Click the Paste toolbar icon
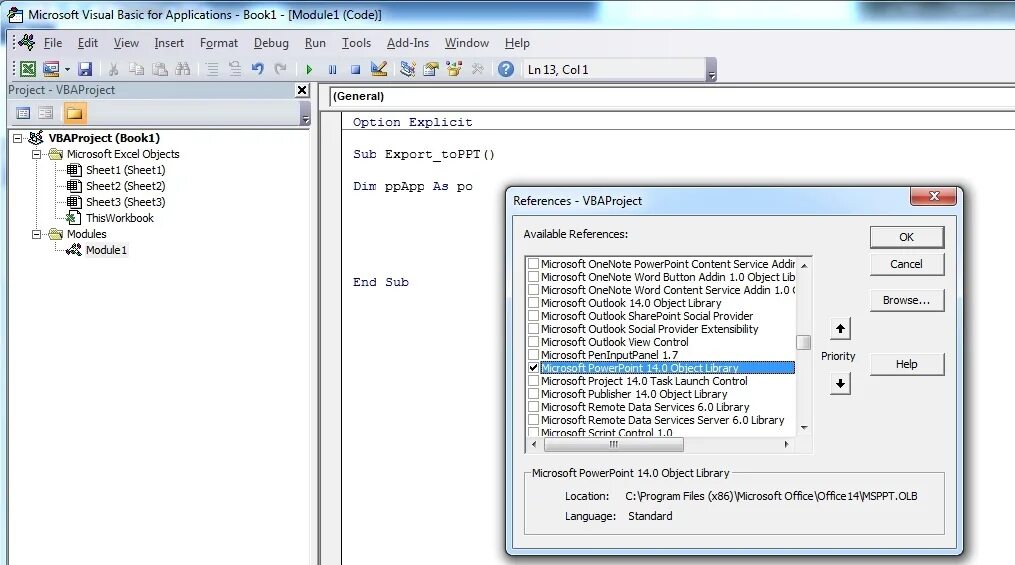1015x565 pixels. pyautogui.click(x=160, y=69)
